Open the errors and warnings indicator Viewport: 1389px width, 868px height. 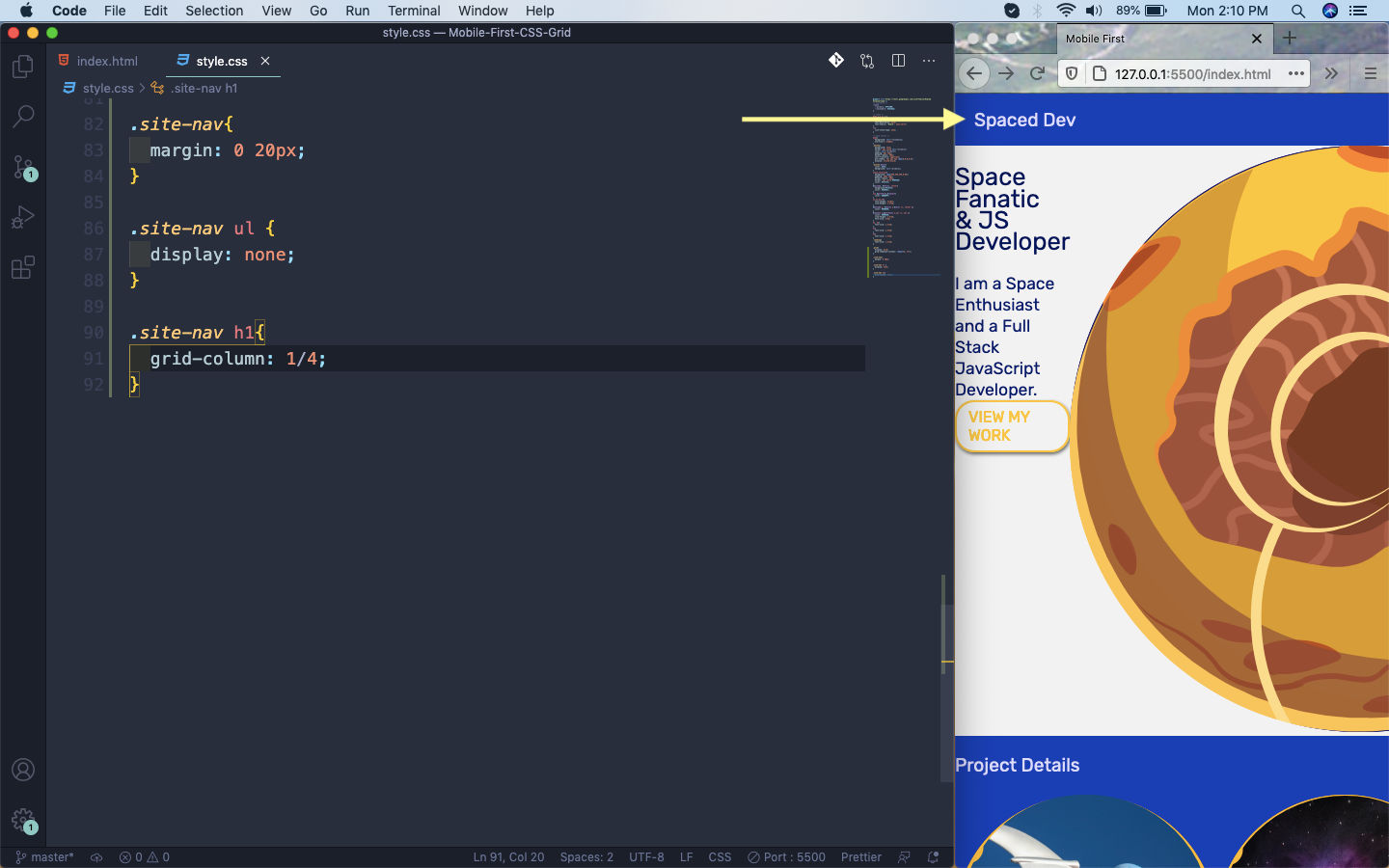pos(145,856)
